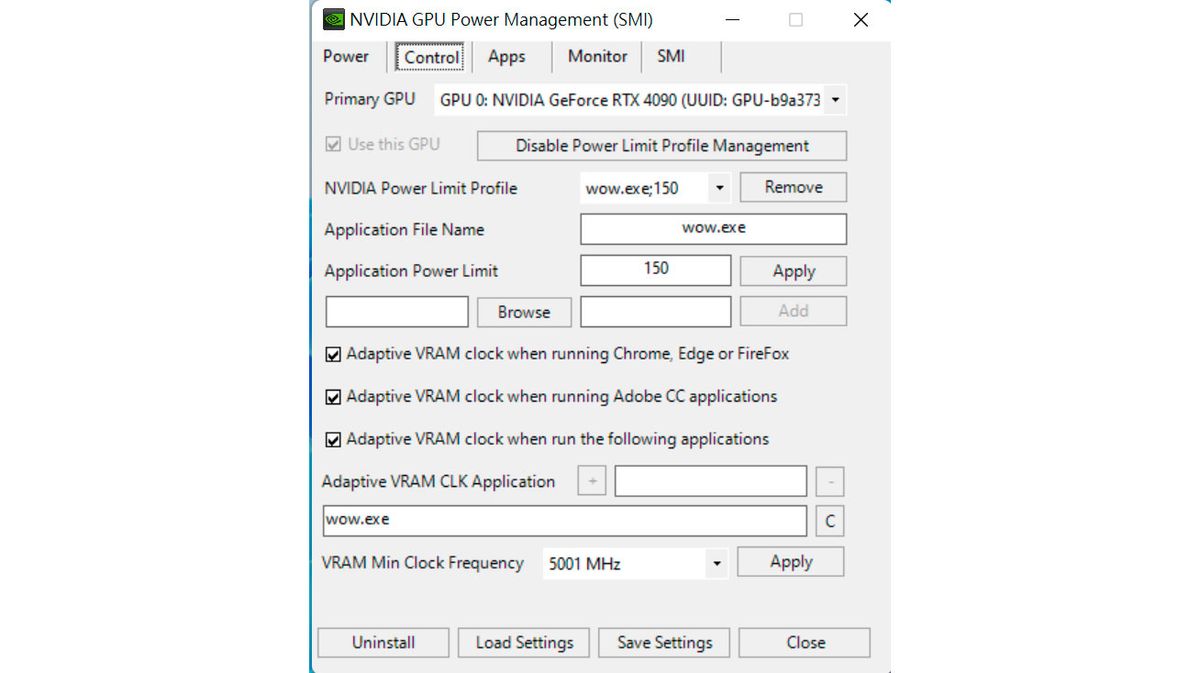Image resolution: width=1200 pixels, height=673 pixels.
Task: Click the Uninstall button
Action: click(x=383, y=643)
